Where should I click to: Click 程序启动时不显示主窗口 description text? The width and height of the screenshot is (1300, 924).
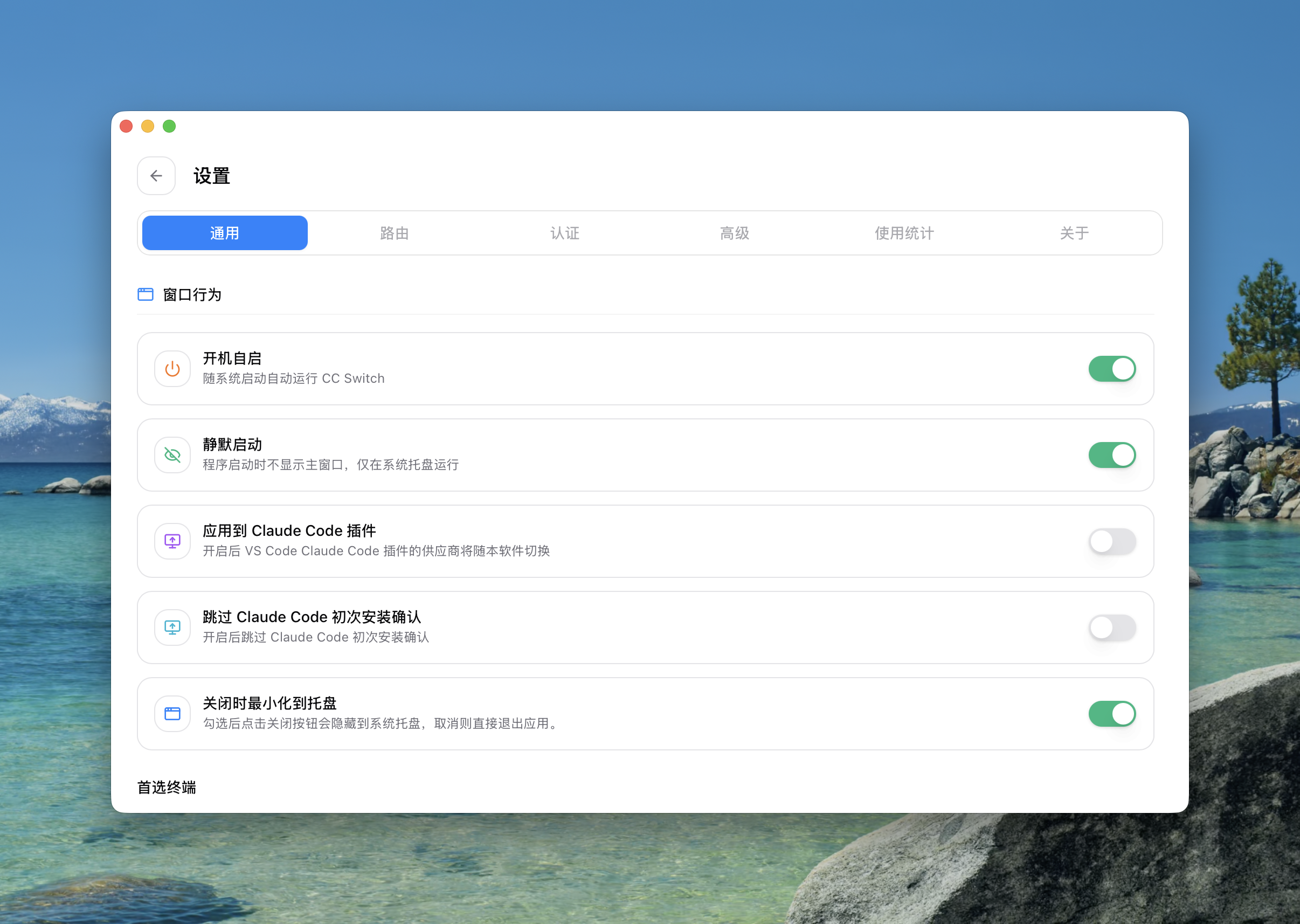coord(330,464)
